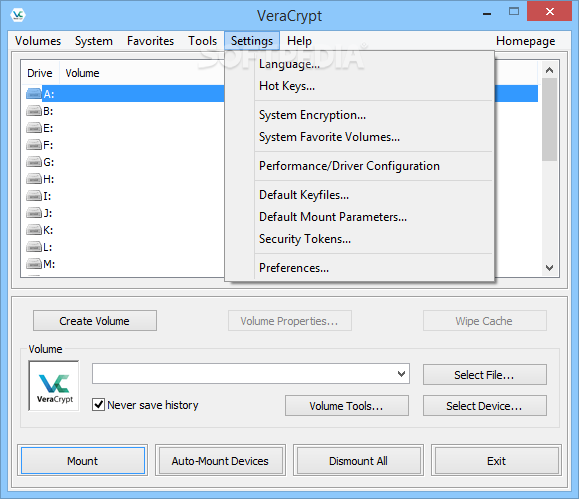
Task: Click the drive list scroll down arrow
Action: (x=549, y=268)
